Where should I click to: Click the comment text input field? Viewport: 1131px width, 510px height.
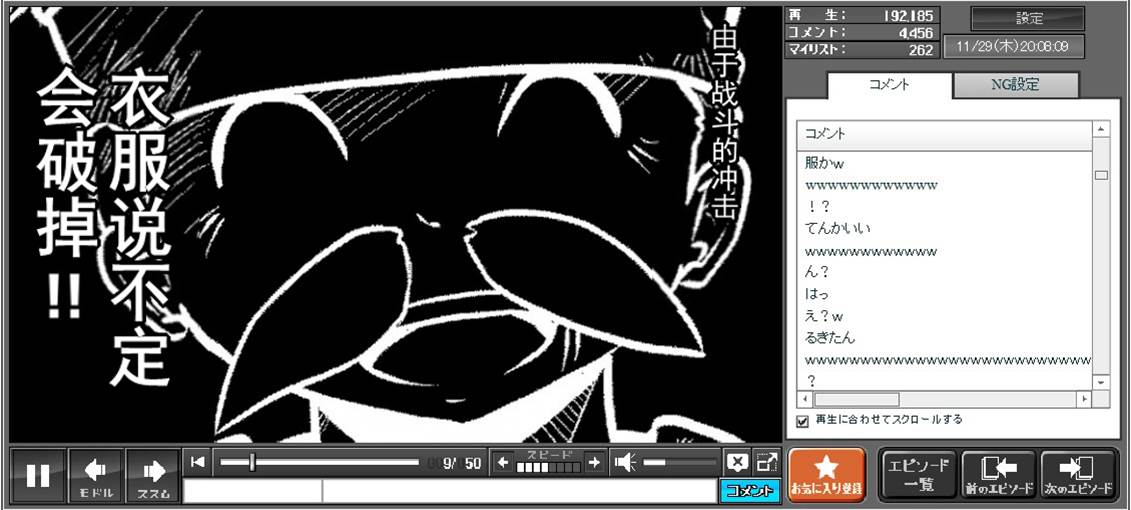click(x=450, y=491)
